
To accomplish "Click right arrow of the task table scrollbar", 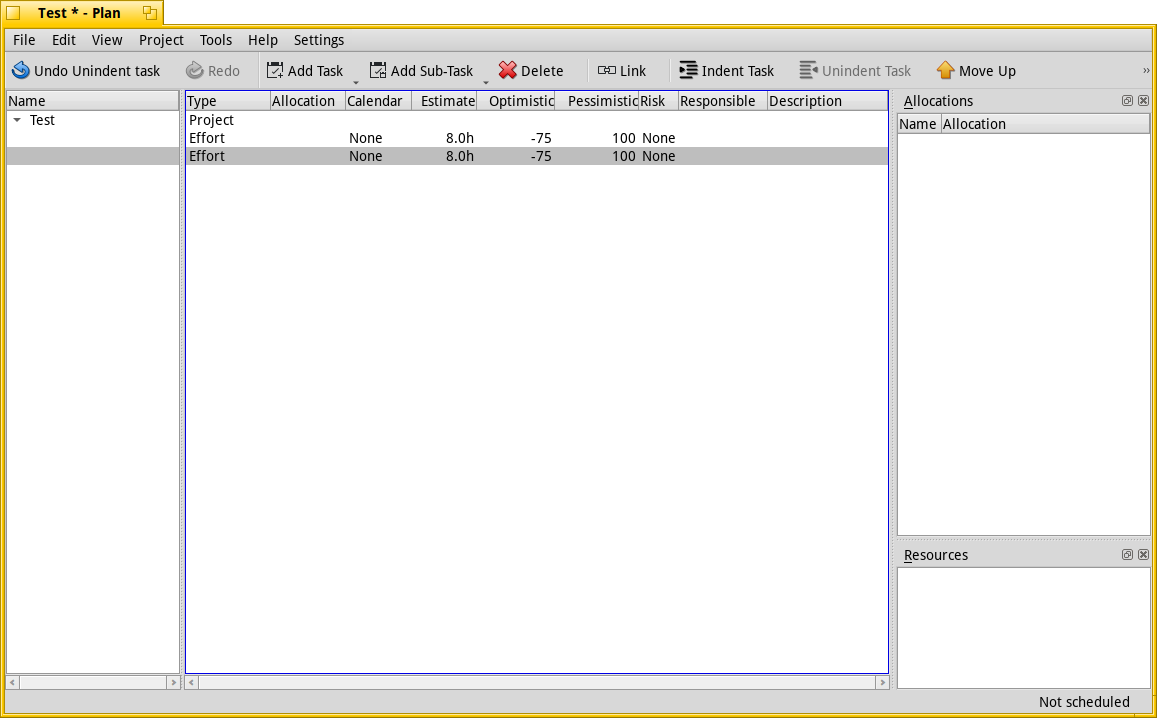I will click(882, 683).
